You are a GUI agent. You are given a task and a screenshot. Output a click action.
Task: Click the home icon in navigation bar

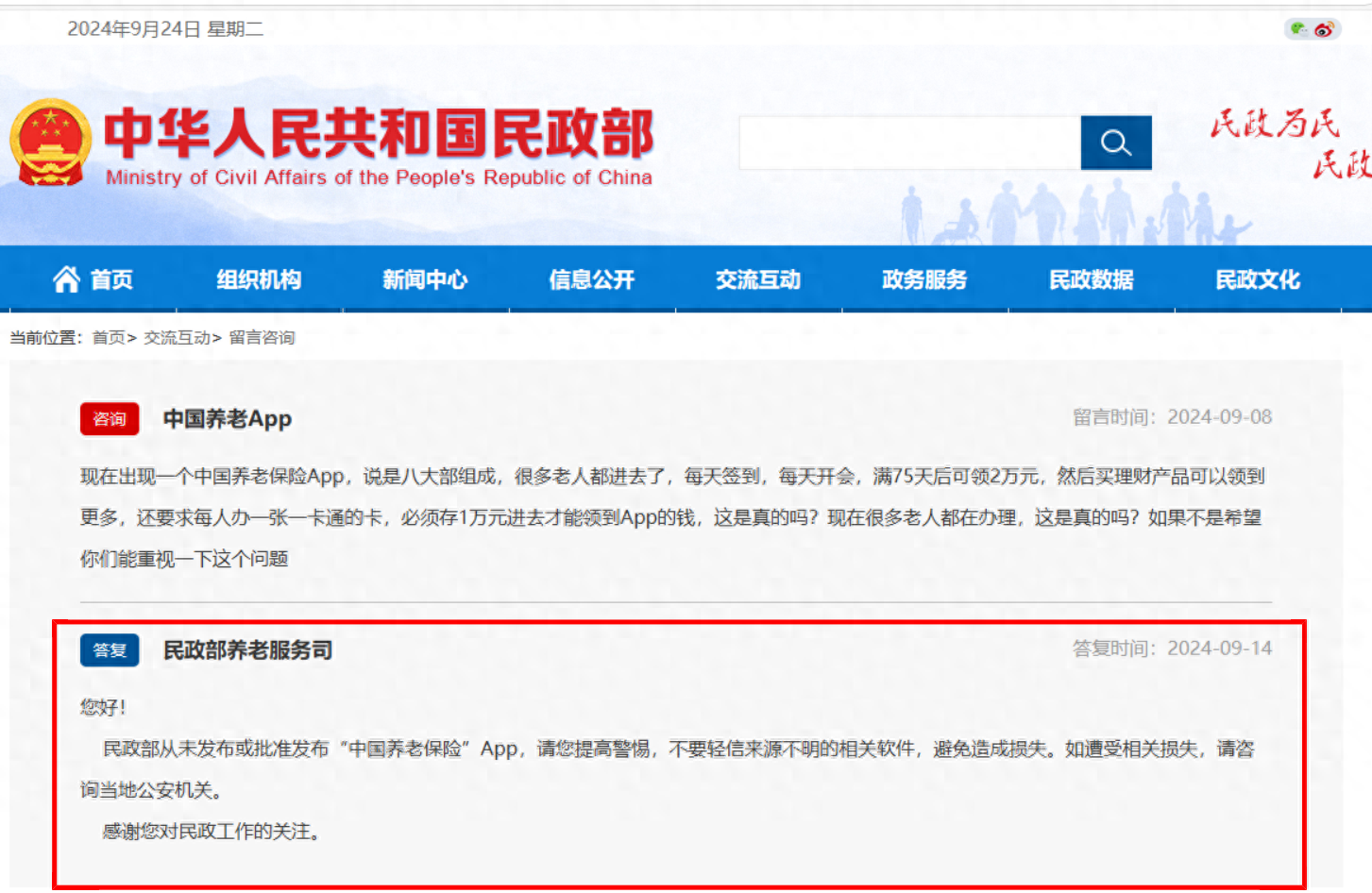[67, 279]
